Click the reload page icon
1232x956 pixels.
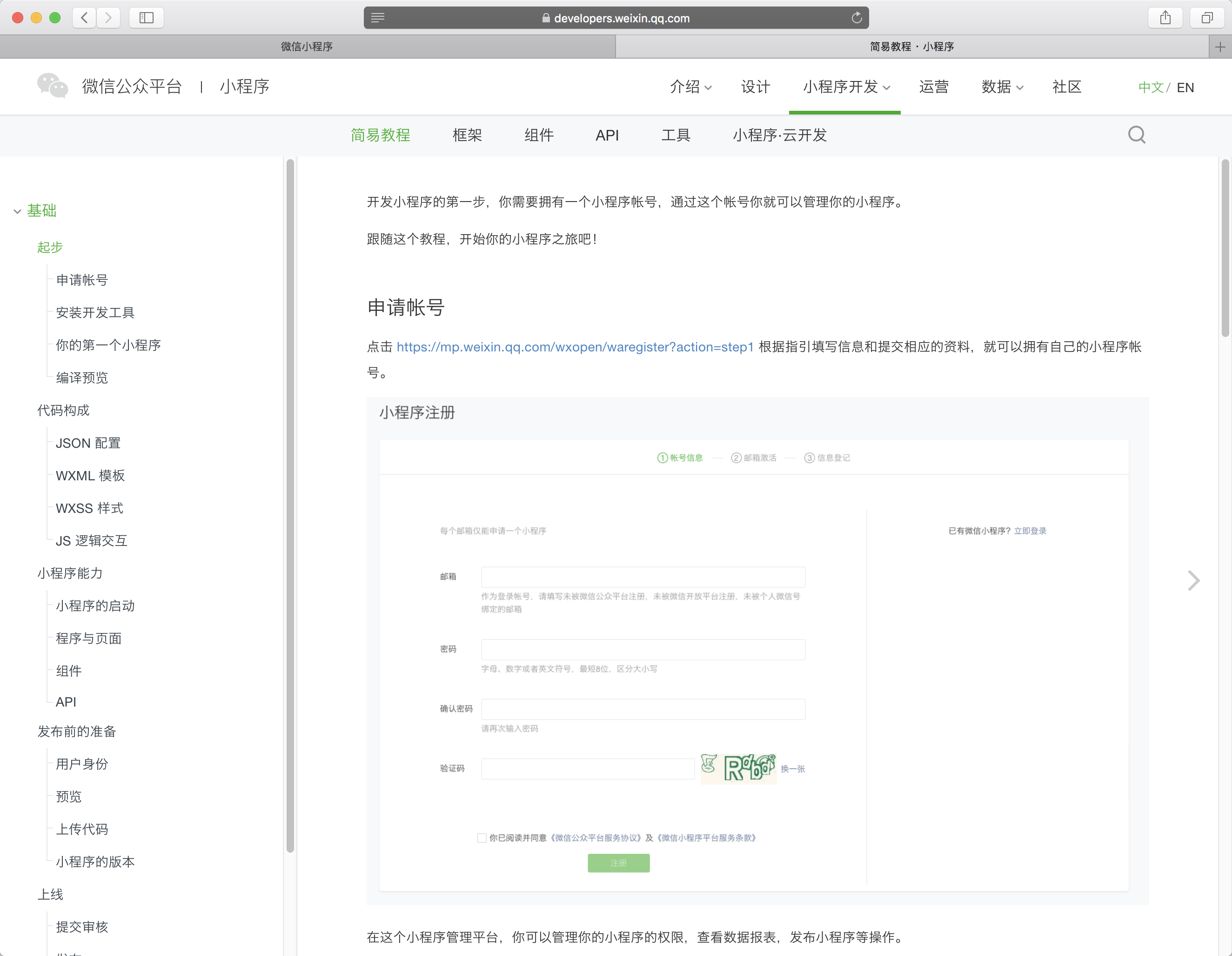click(x=857, y=18)
